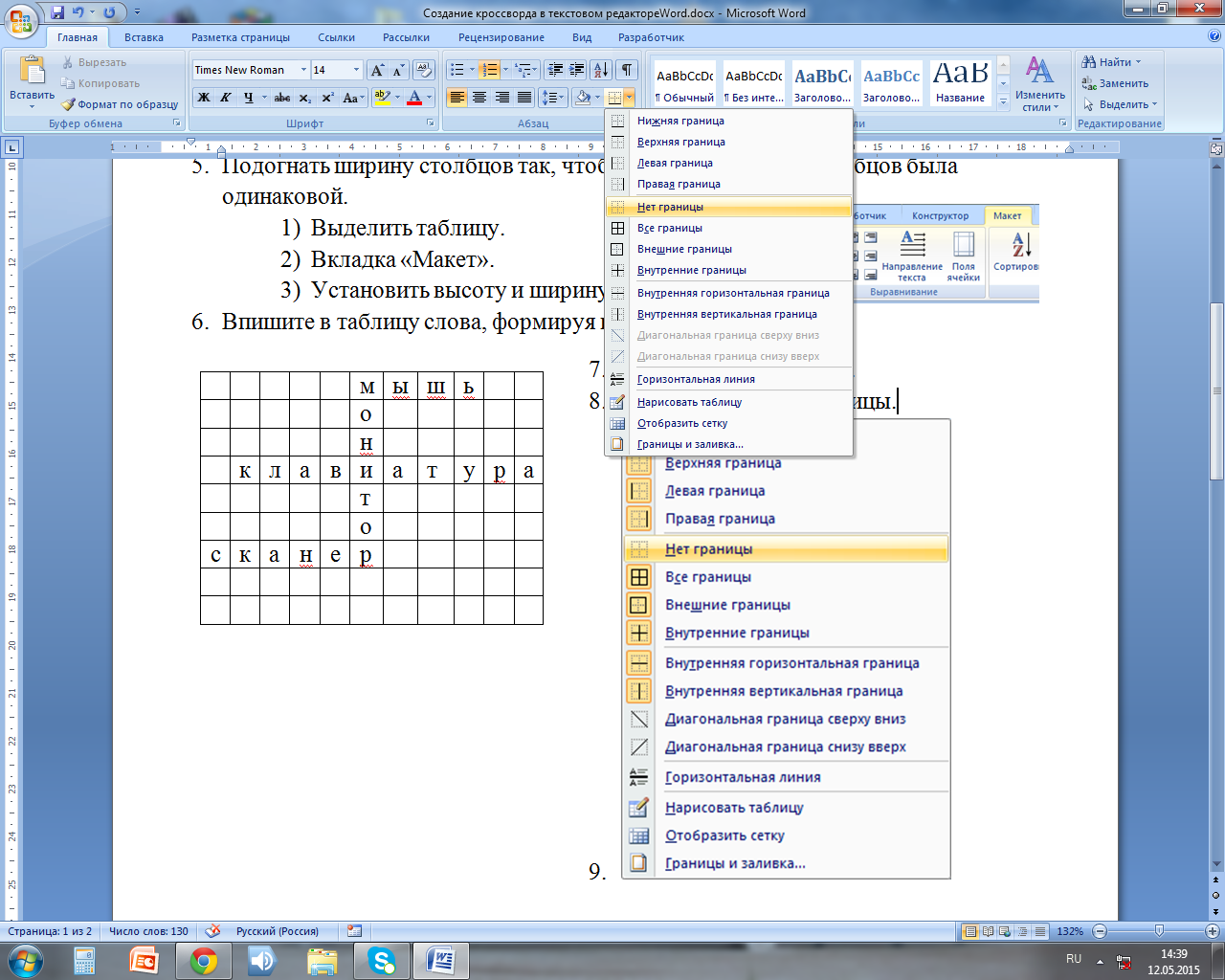Screen dimensions: 1225x980
Task: Toggle Show paragraph marks (¶)
Action: 626,70
